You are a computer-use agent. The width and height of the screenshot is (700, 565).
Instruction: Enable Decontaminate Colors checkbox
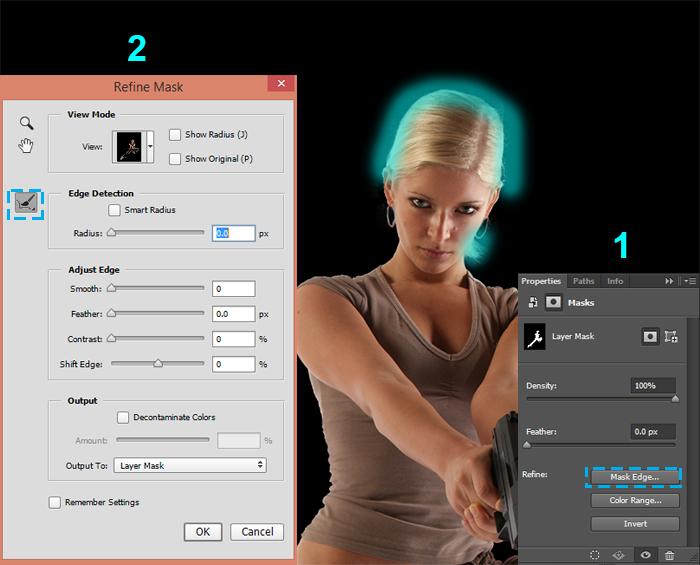coord(123,417)
